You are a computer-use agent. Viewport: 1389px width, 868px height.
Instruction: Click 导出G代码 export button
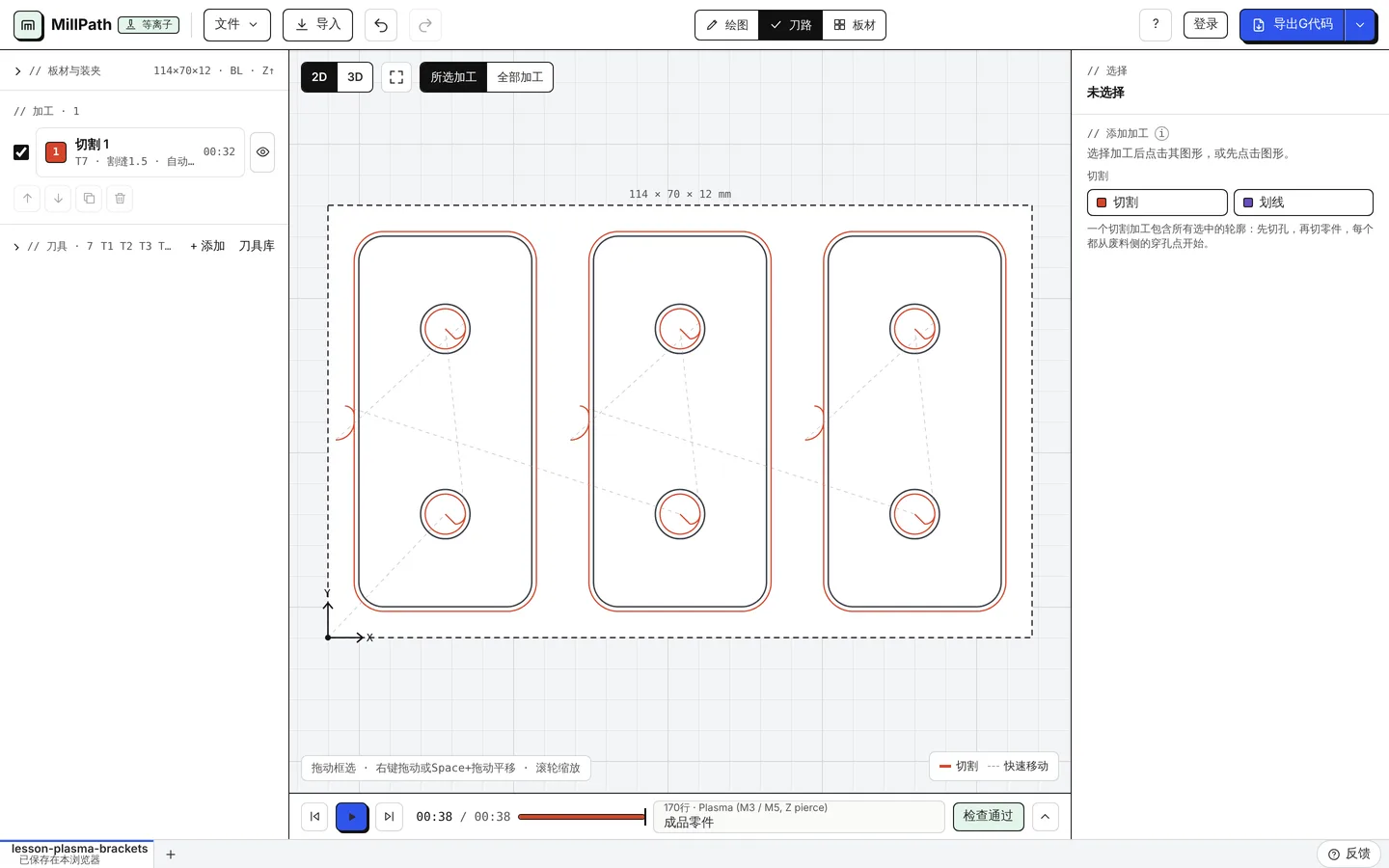[x=1293, y=25]
